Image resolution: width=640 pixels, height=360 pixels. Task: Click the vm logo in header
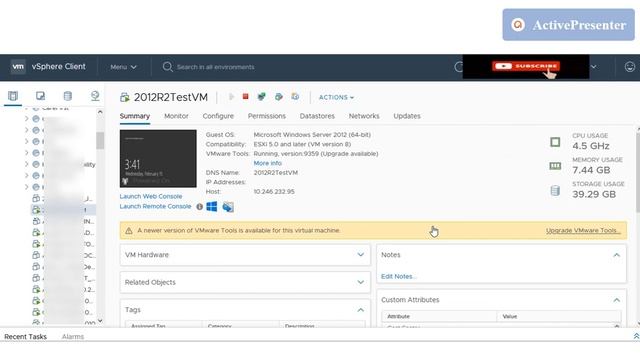18,67
